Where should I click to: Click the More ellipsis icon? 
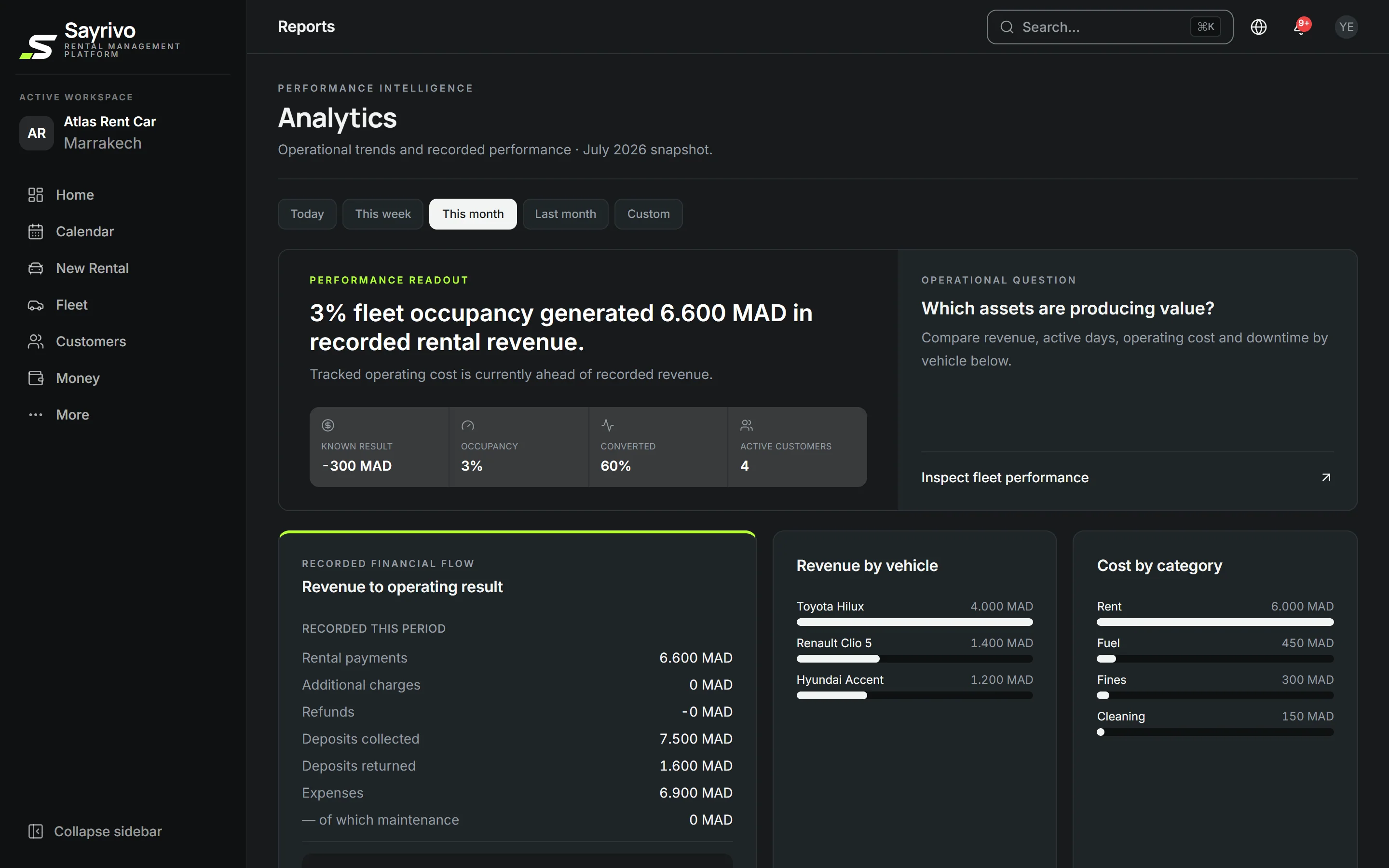36,415
